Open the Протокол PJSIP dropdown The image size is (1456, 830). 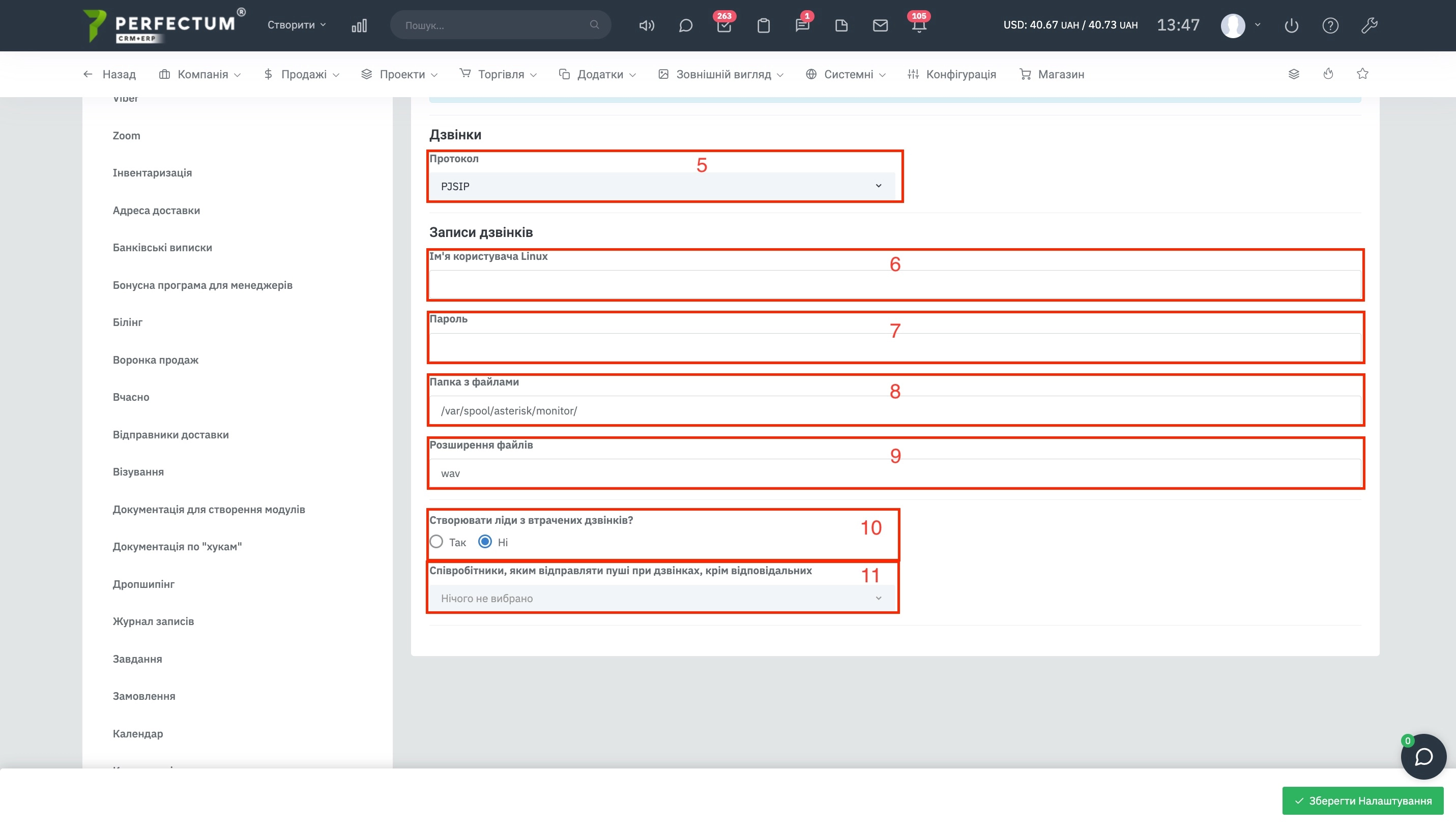(x=662, y=187)
